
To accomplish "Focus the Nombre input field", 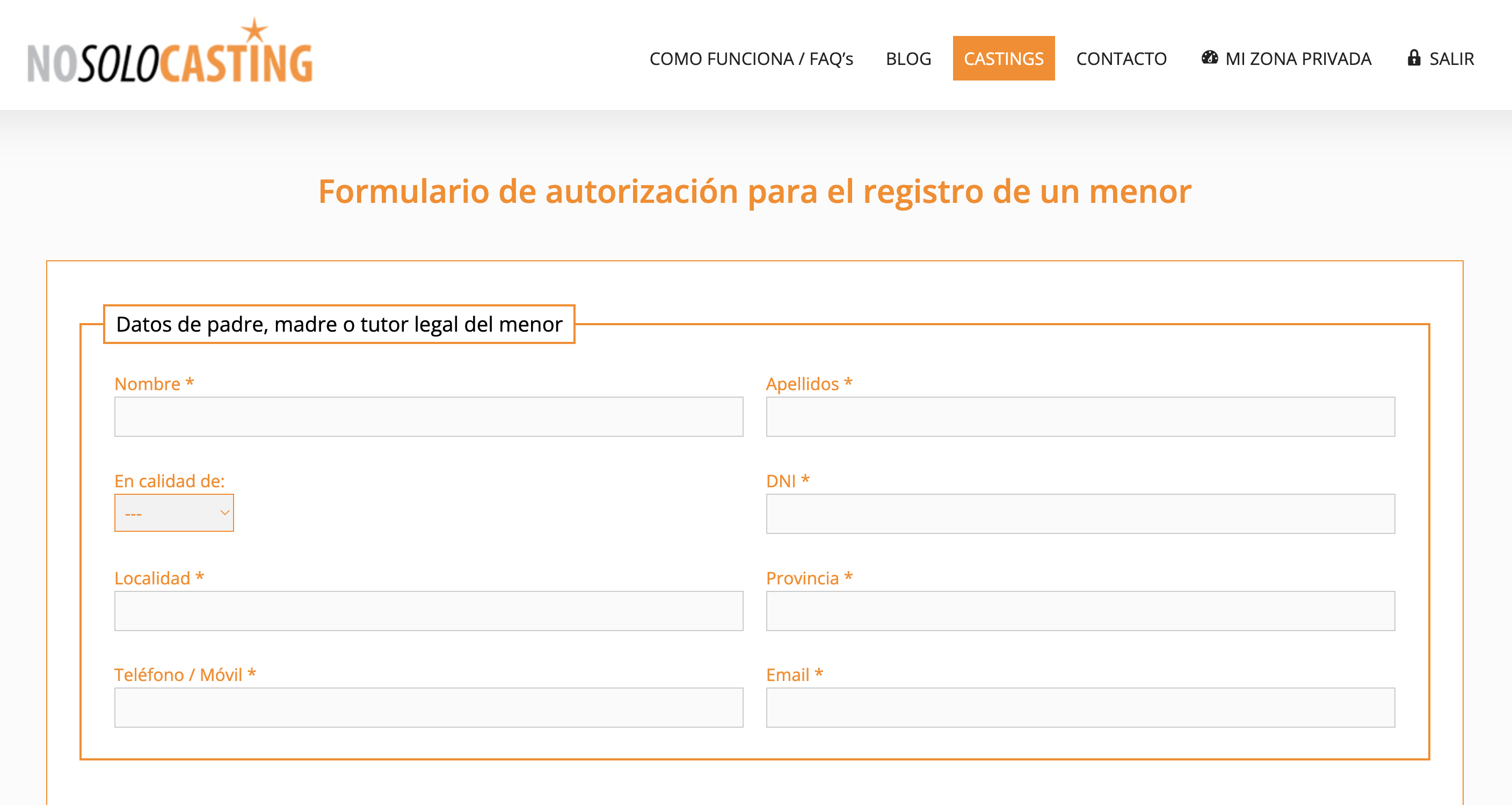I will (428, 416).
